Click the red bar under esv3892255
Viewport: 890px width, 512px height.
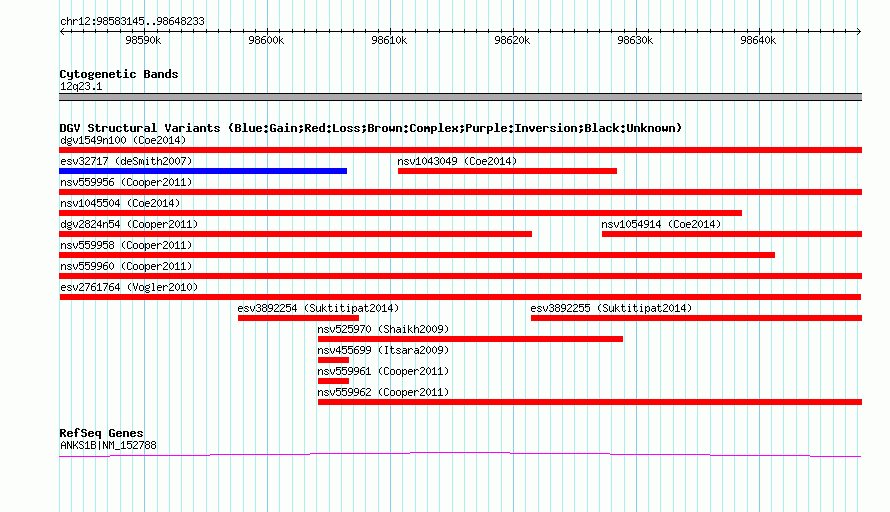coord(696,318)
